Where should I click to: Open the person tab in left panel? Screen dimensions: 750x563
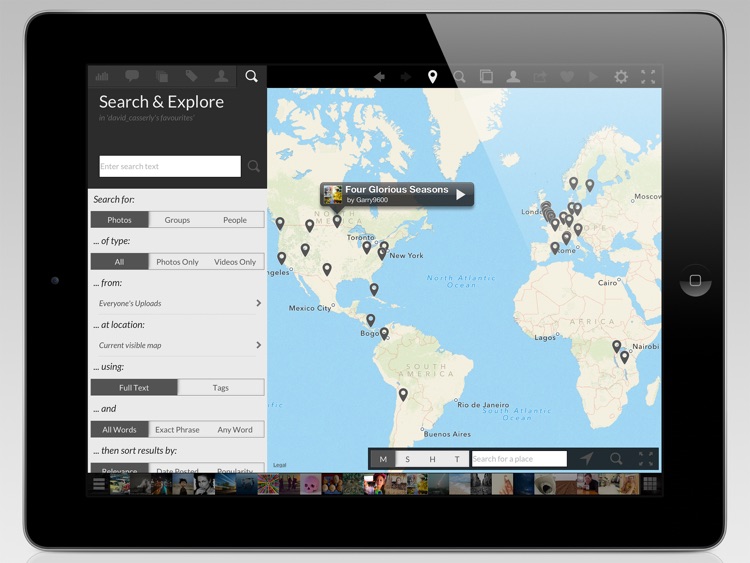point(221,76)
